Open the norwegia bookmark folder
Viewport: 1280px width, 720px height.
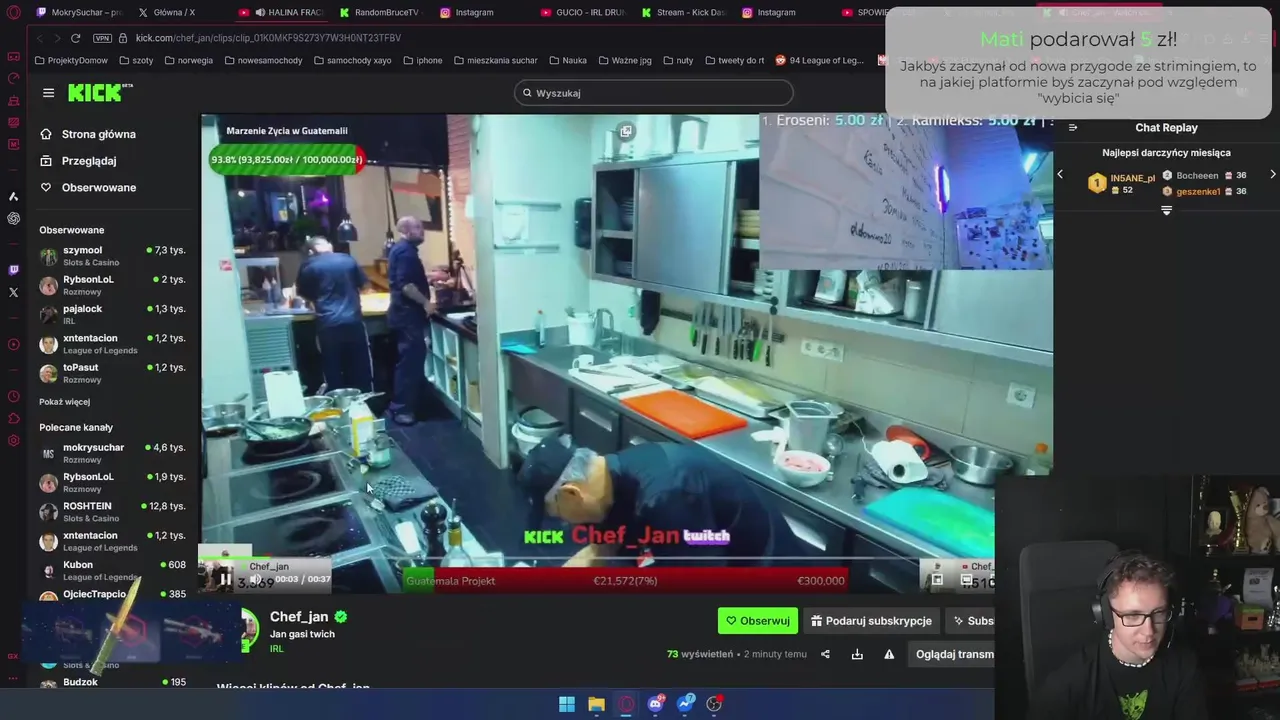(188, 60)
